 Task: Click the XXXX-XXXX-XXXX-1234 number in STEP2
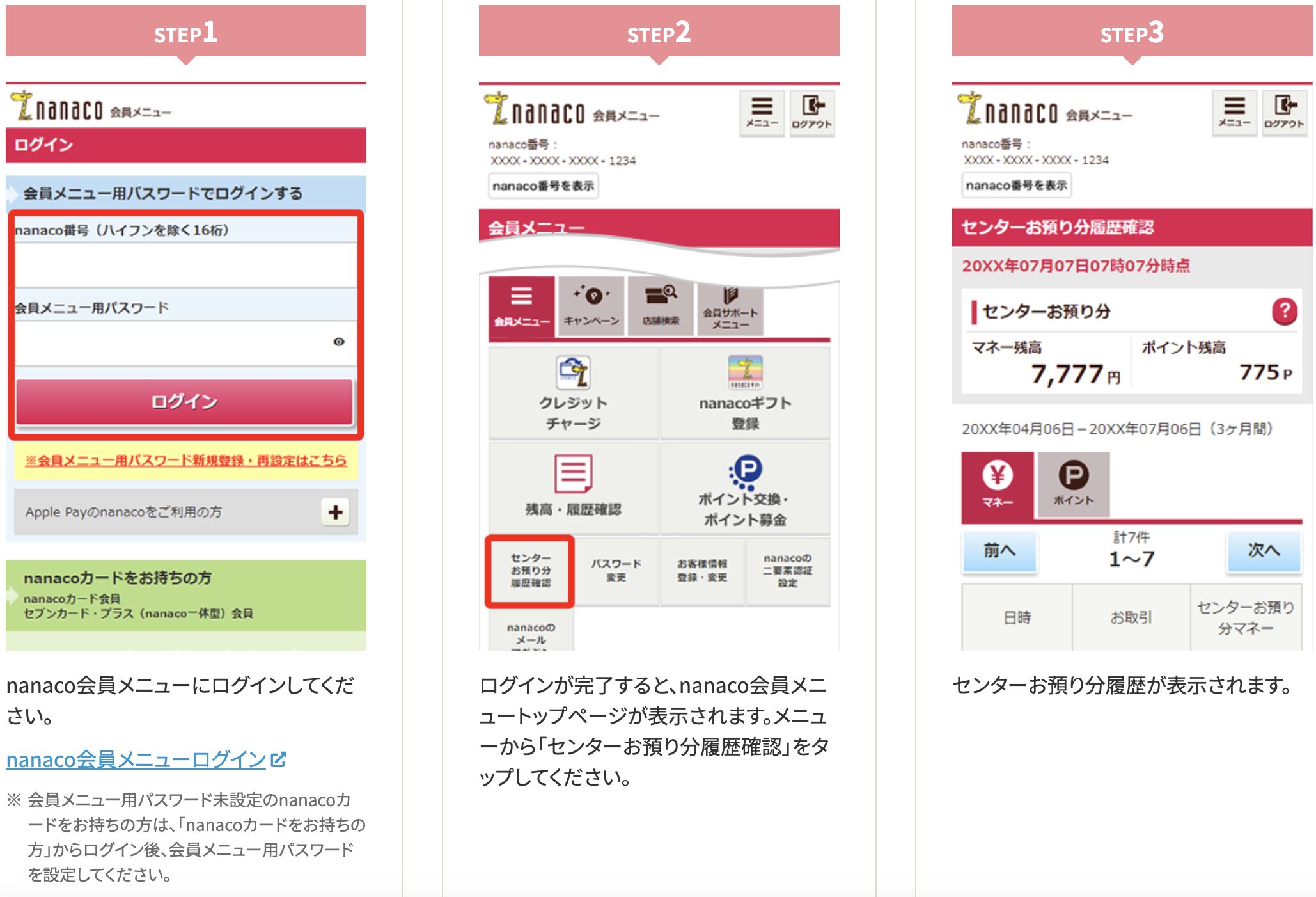click(563, 161)
